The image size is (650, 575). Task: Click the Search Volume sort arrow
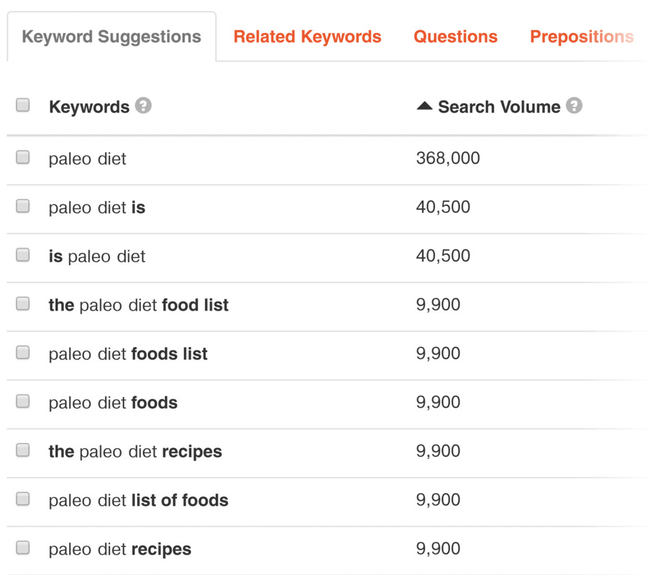coord(424,105)
